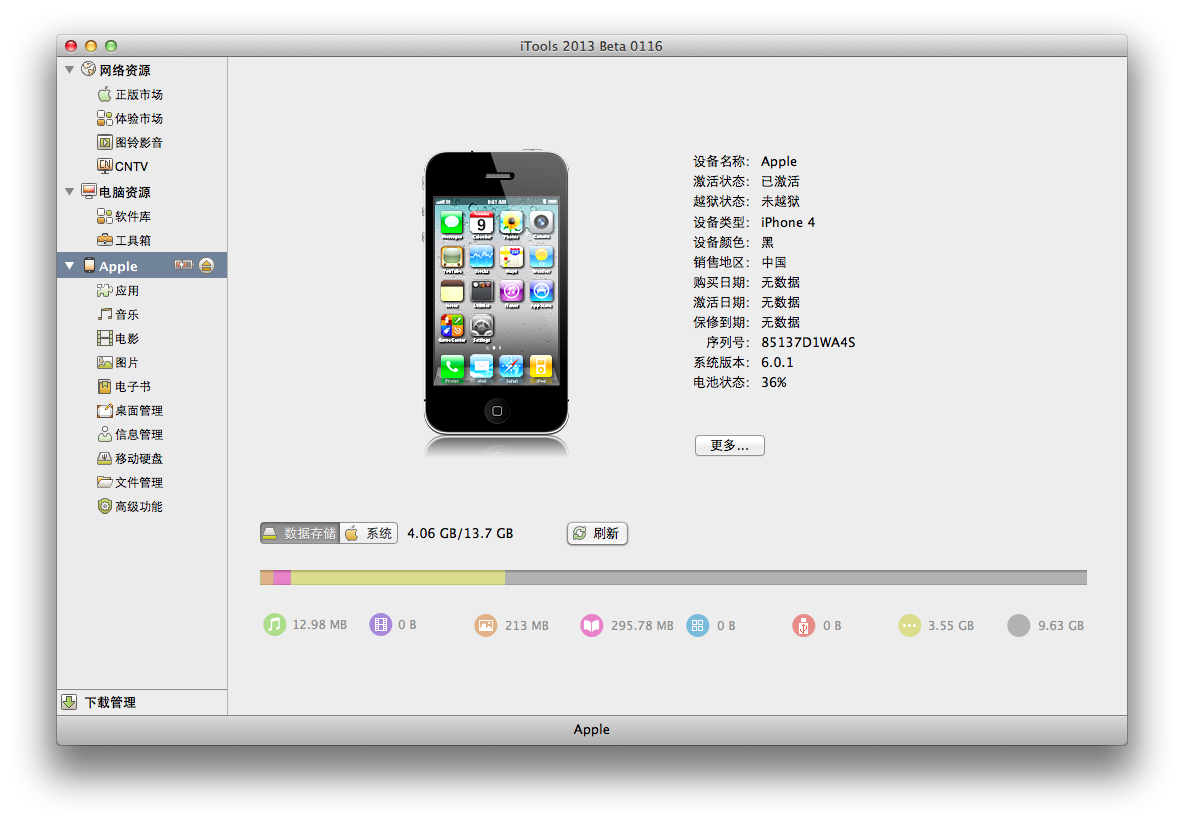Open 图铃影音 icon in sidebar
This screenshot has height=824, width=1184.
[104, 143]
